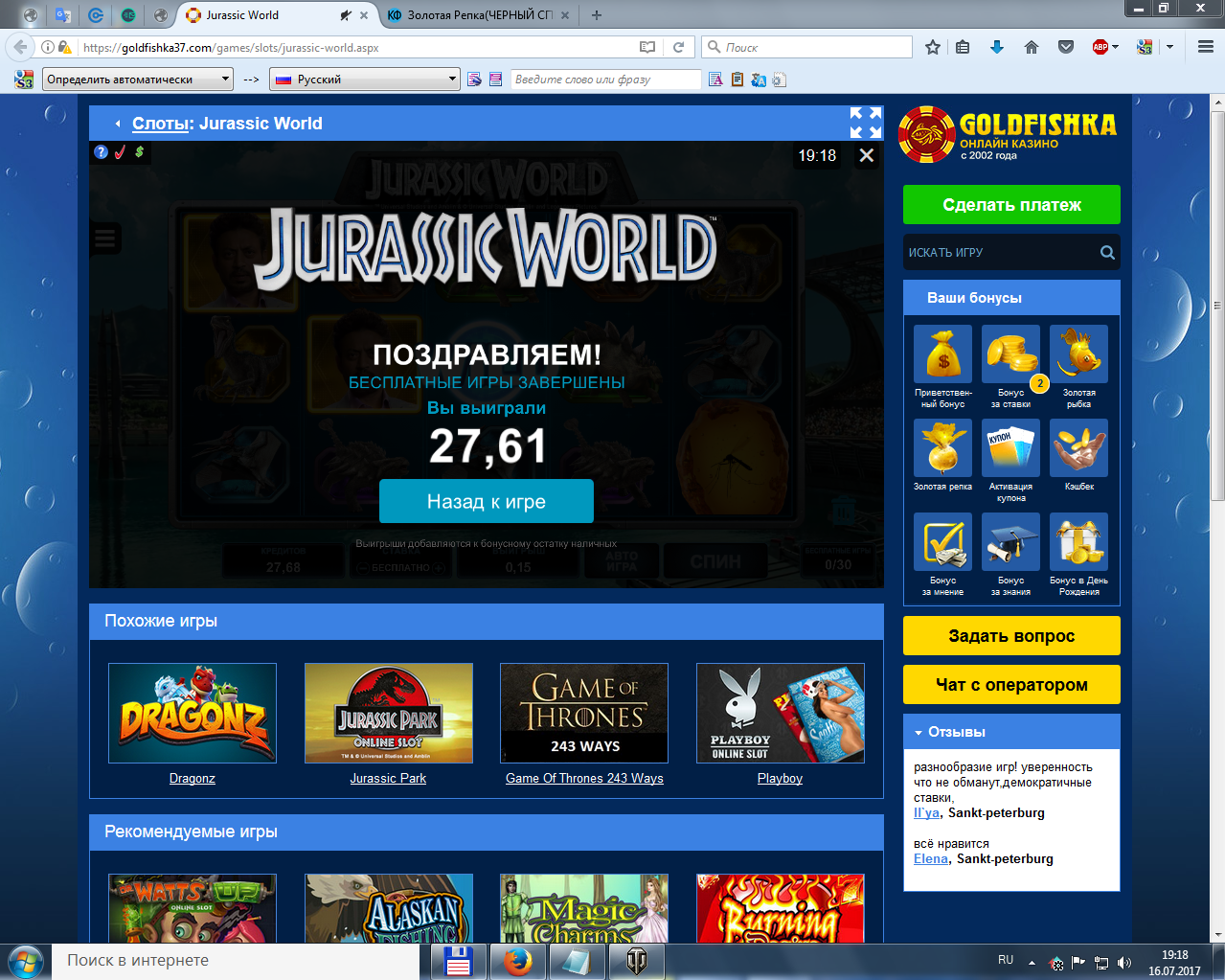The width and height of the screenshot is (1225, 980).
Task: Follow the Слоты breadcrumb link
Action: 160,123
